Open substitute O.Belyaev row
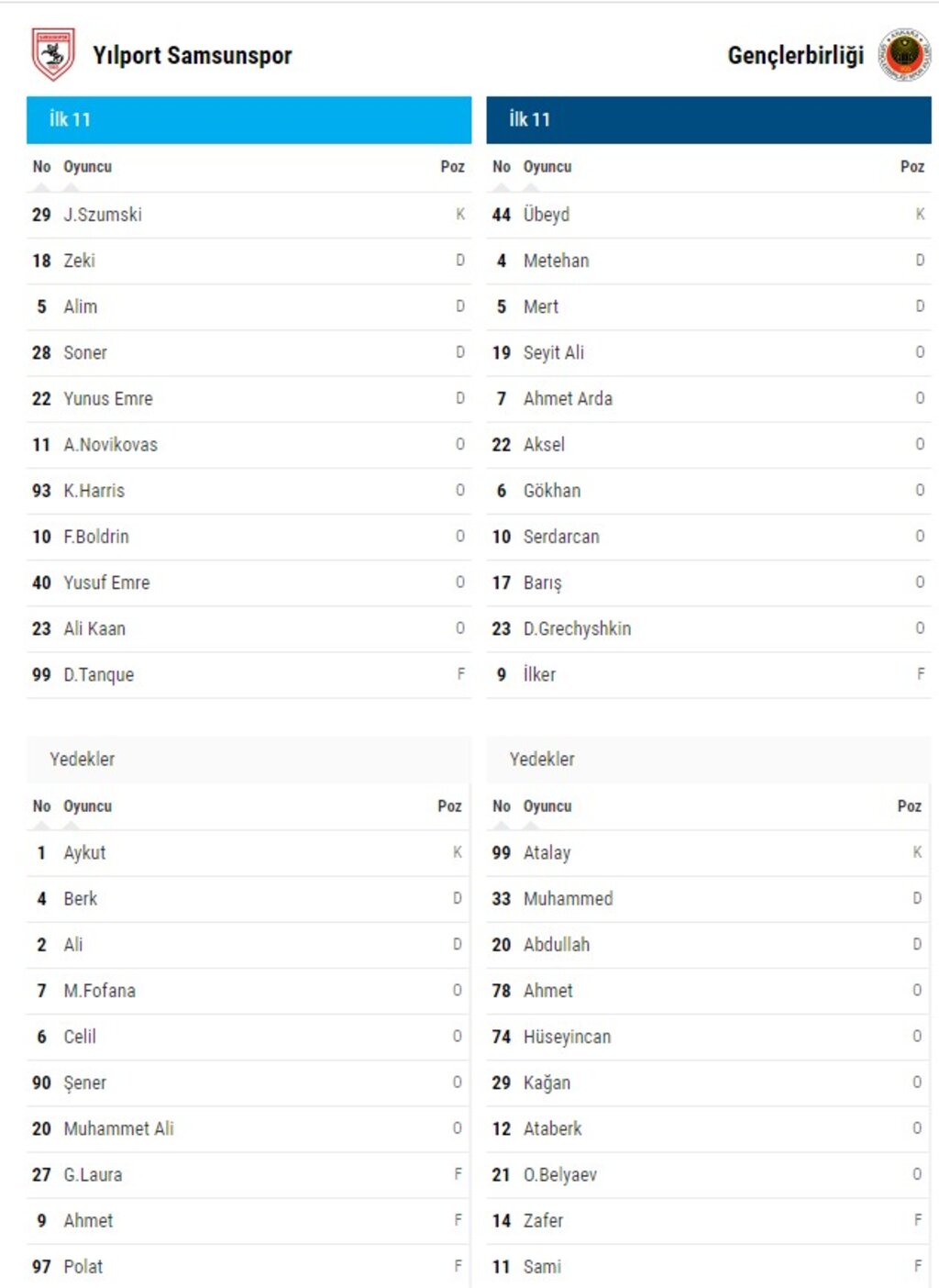 (709, 1174)
